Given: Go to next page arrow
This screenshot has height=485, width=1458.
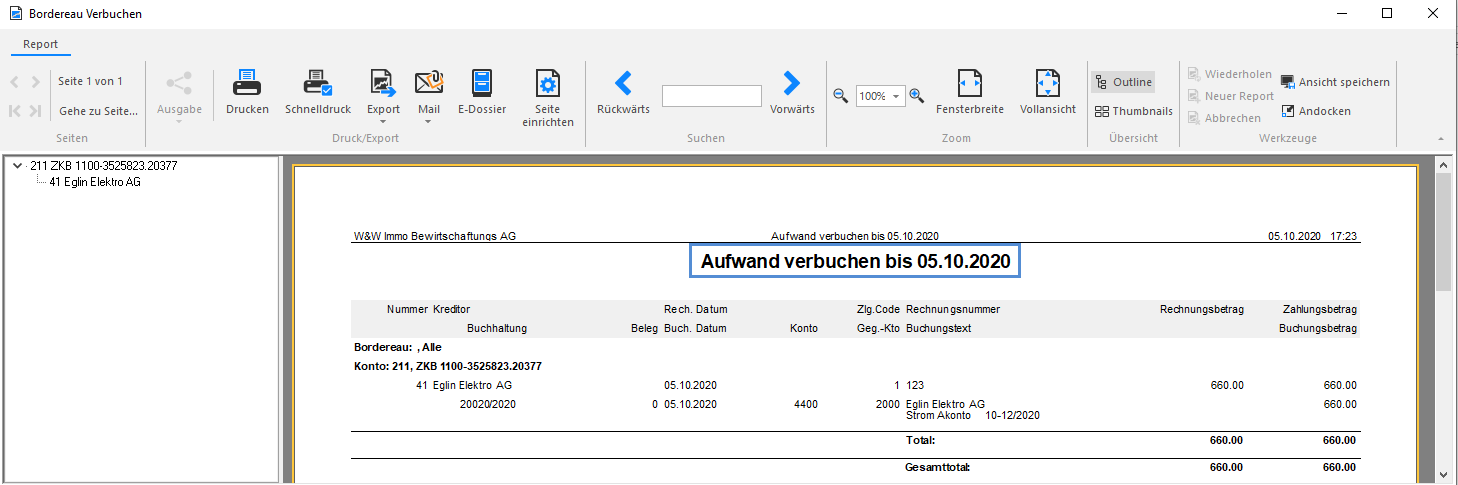Looking at the screenshot, I should (x=36, y=82).
